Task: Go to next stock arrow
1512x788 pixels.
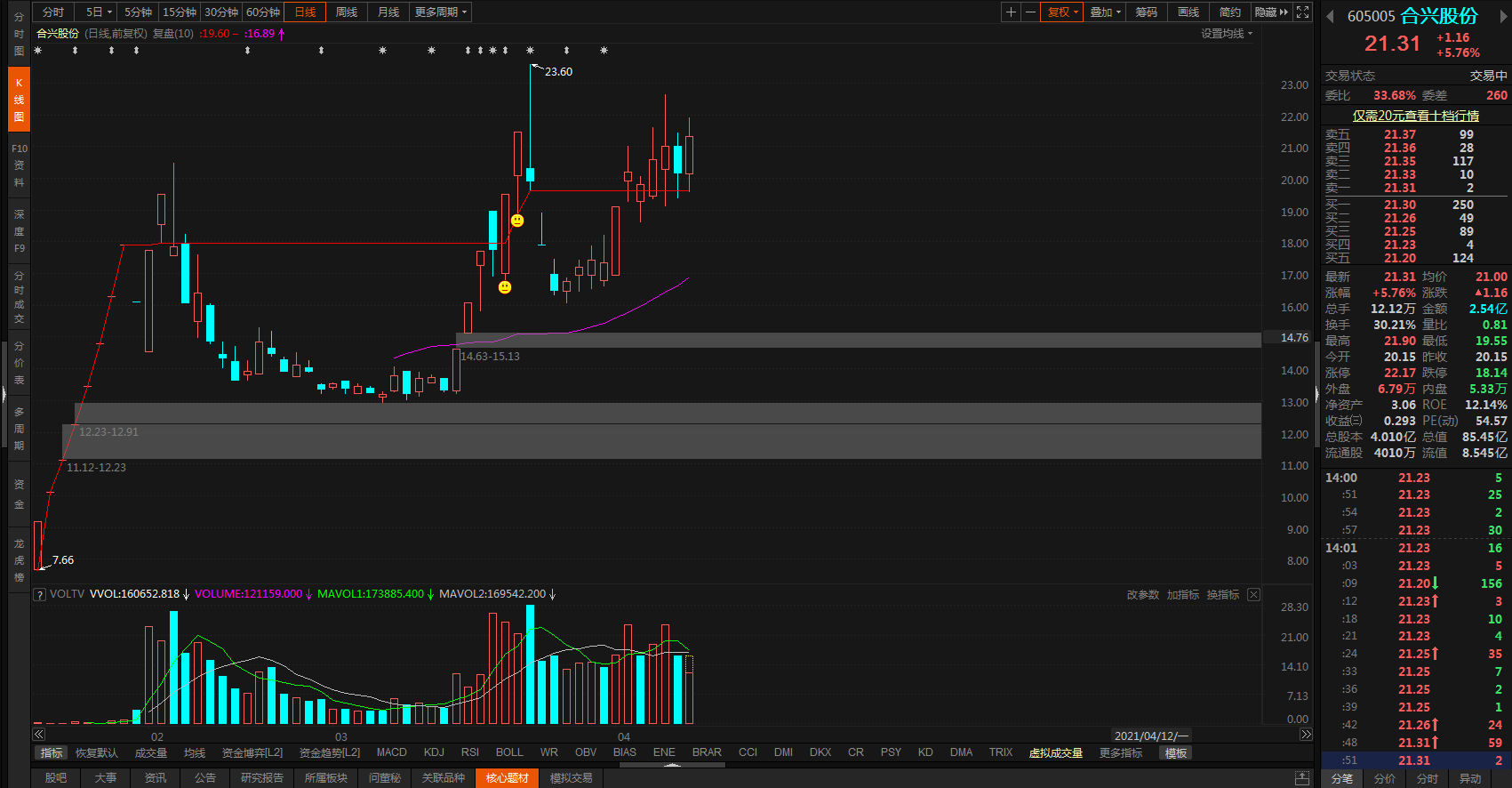Action: click(x=1503, y=16)
